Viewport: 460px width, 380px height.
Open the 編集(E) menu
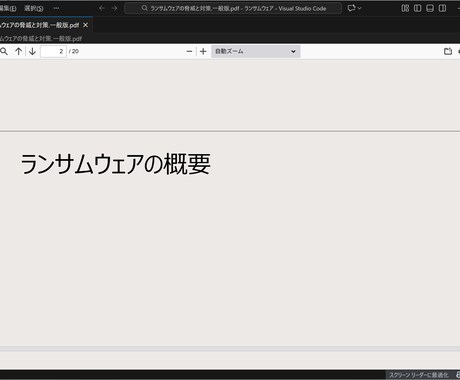8,8
